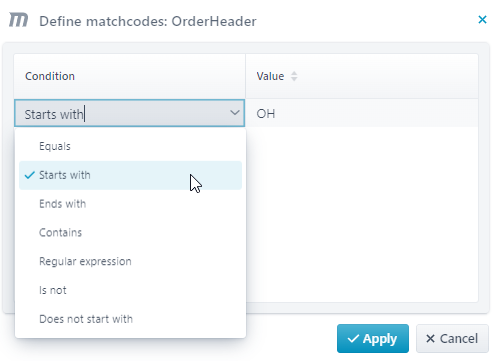Choose Regular expression from the list
497x361 pixels.
point(130,261)
